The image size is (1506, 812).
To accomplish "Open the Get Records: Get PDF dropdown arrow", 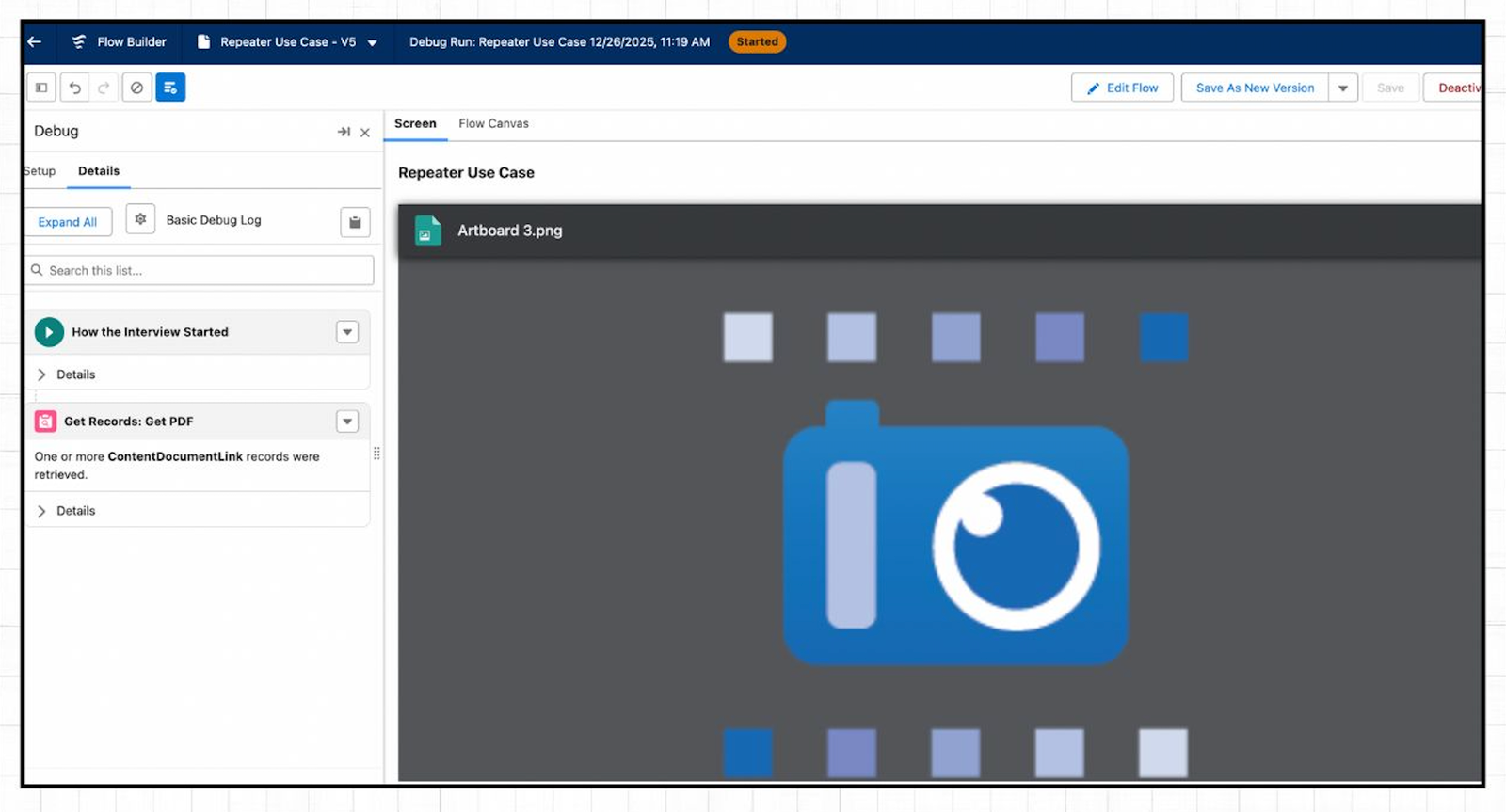I will click(x=347, y=422).
